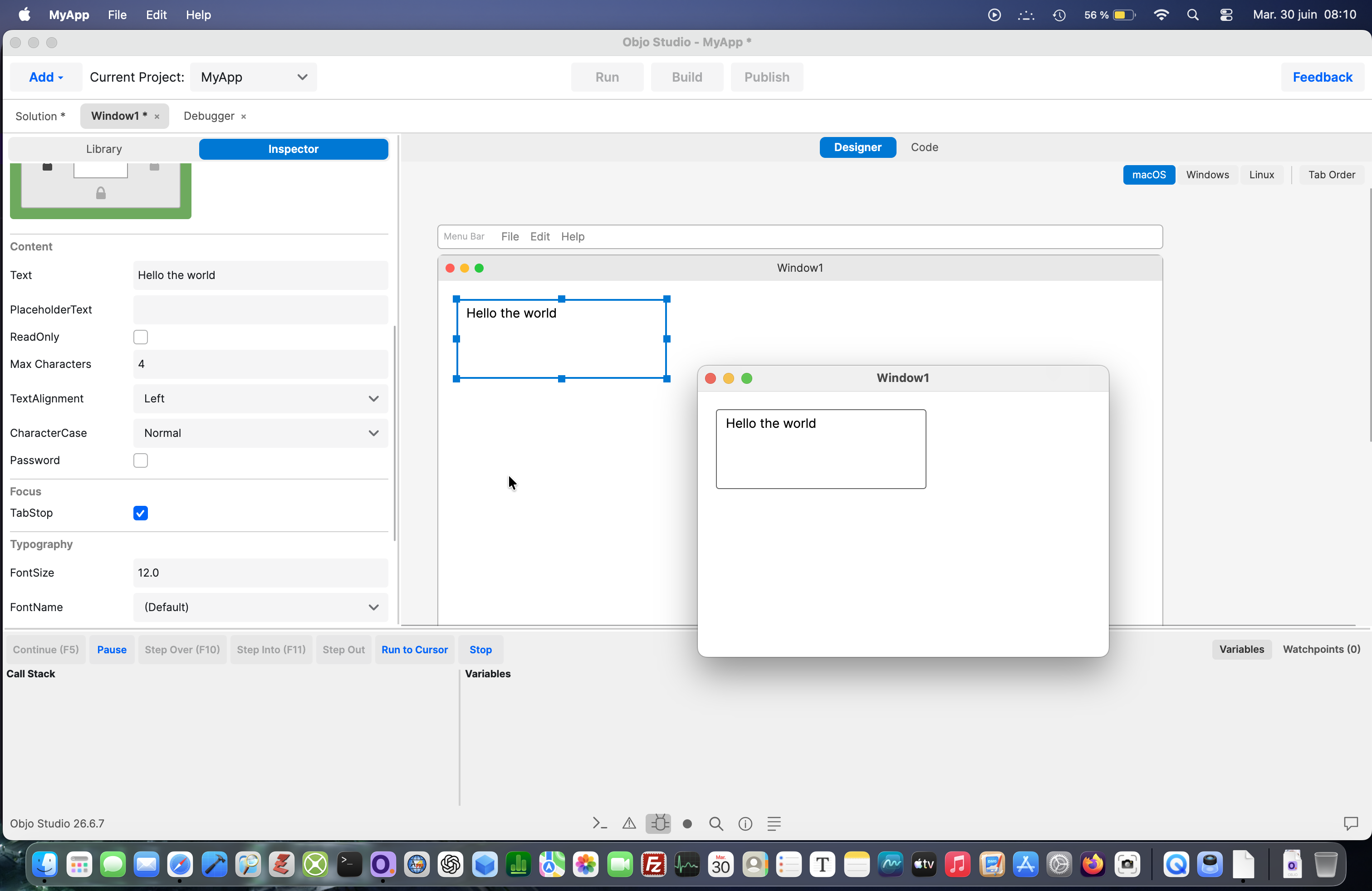Switch to the Code tab
This screenshot has width=1372, height=891.
925,147
